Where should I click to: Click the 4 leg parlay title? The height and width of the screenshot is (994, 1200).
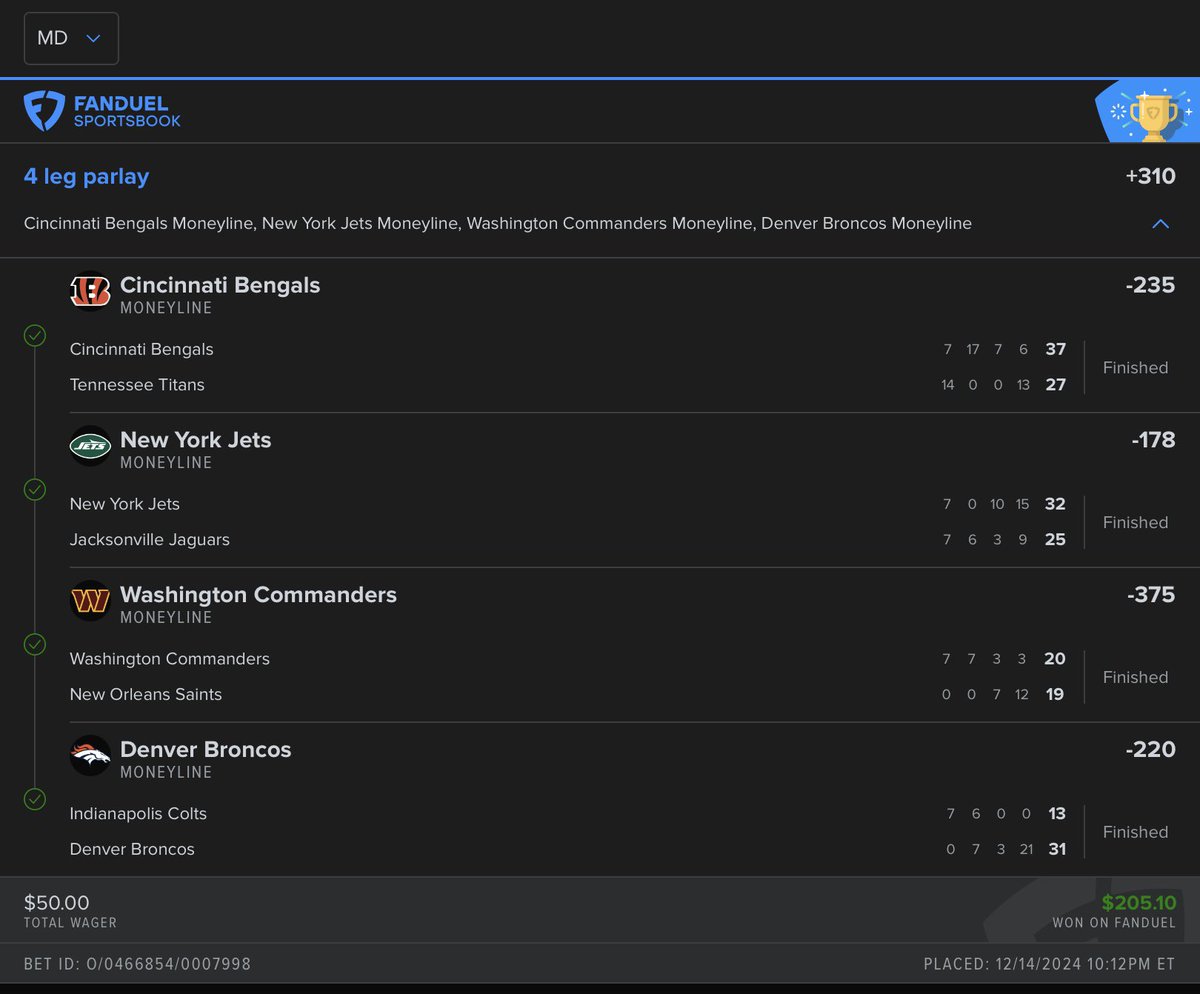[86, 177]
